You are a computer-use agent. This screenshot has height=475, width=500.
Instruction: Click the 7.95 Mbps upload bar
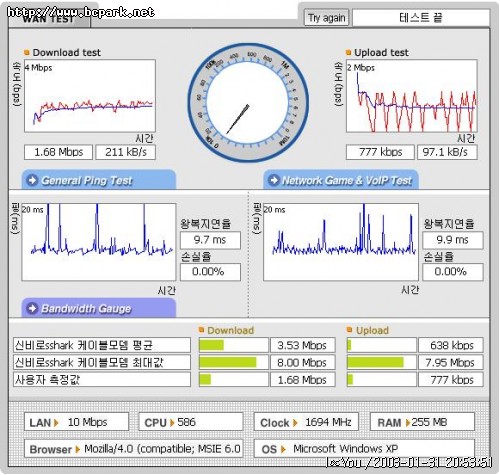tap(381, 362)
